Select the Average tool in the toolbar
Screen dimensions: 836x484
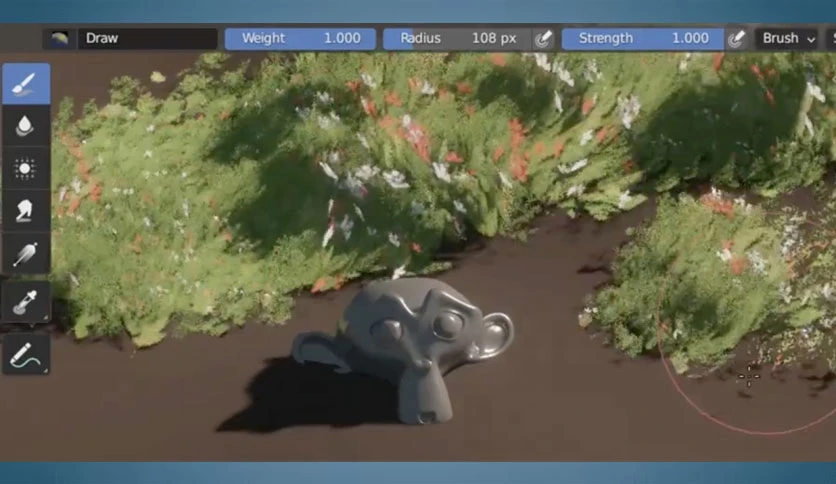pos(26,168)
